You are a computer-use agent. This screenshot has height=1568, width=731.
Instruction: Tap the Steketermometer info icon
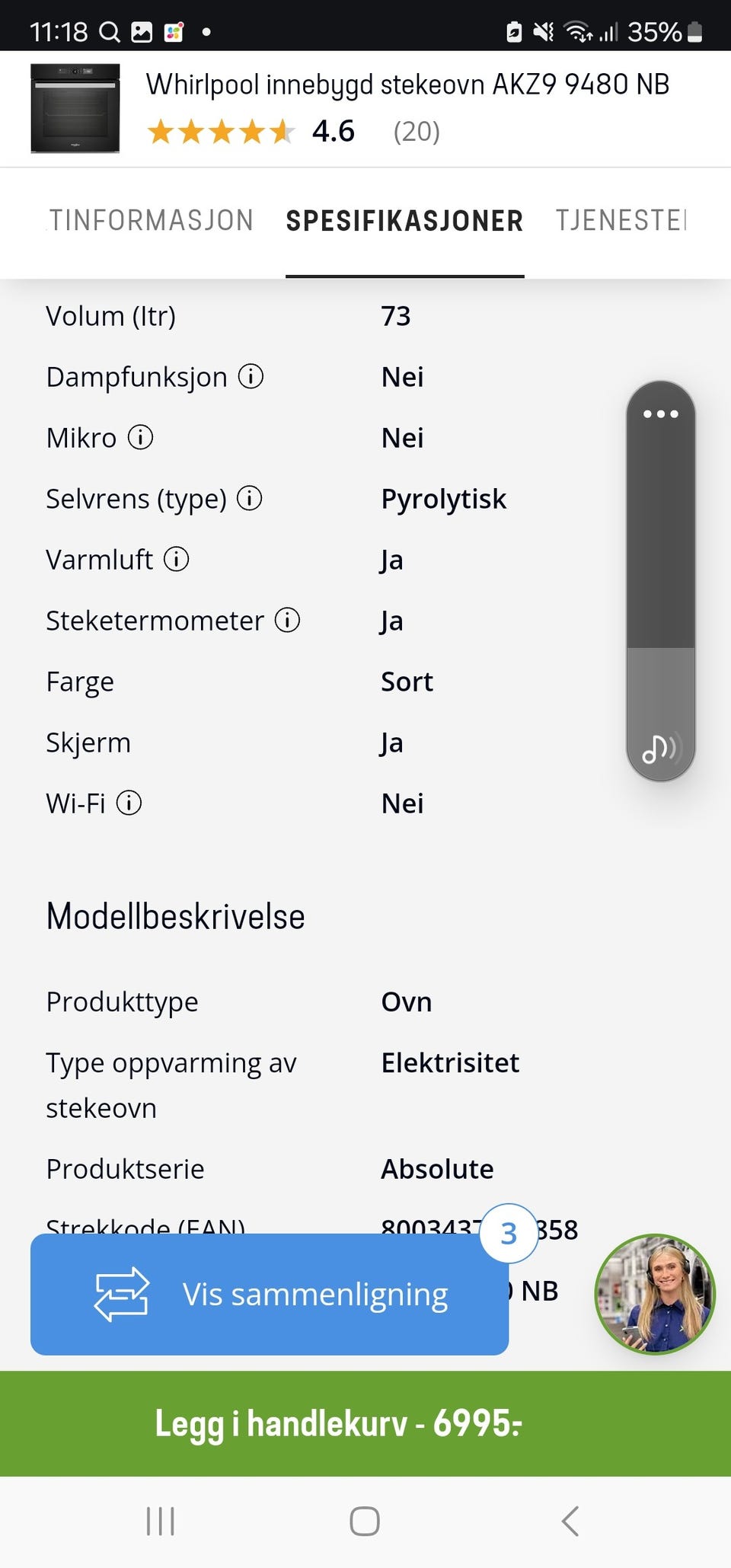(287, 620)
